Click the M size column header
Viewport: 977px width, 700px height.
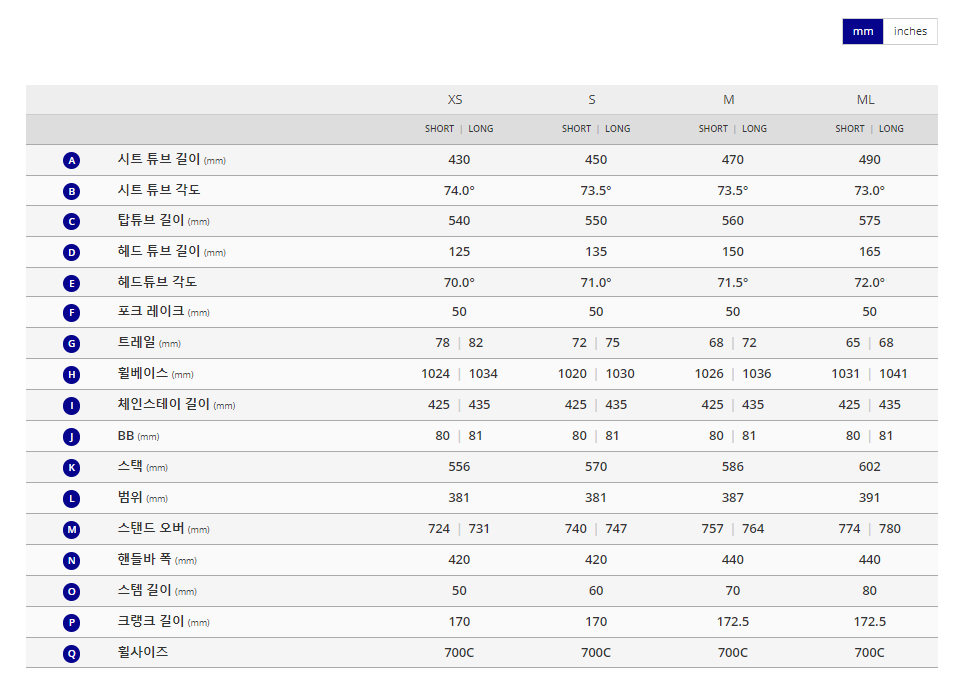(729, 100)
